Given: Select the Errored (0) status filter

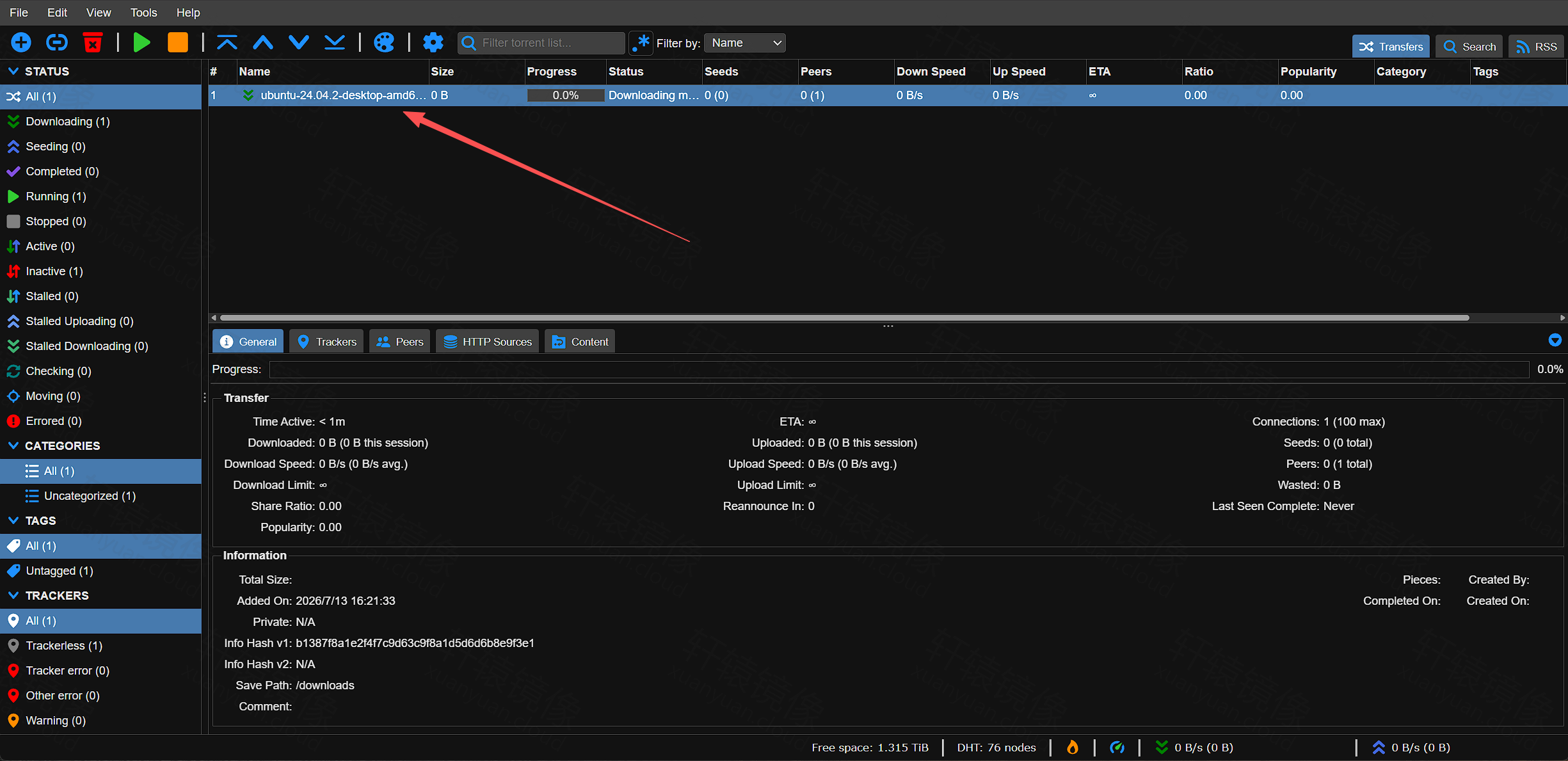Looking at the screenshot, I should tap(100, 421).
